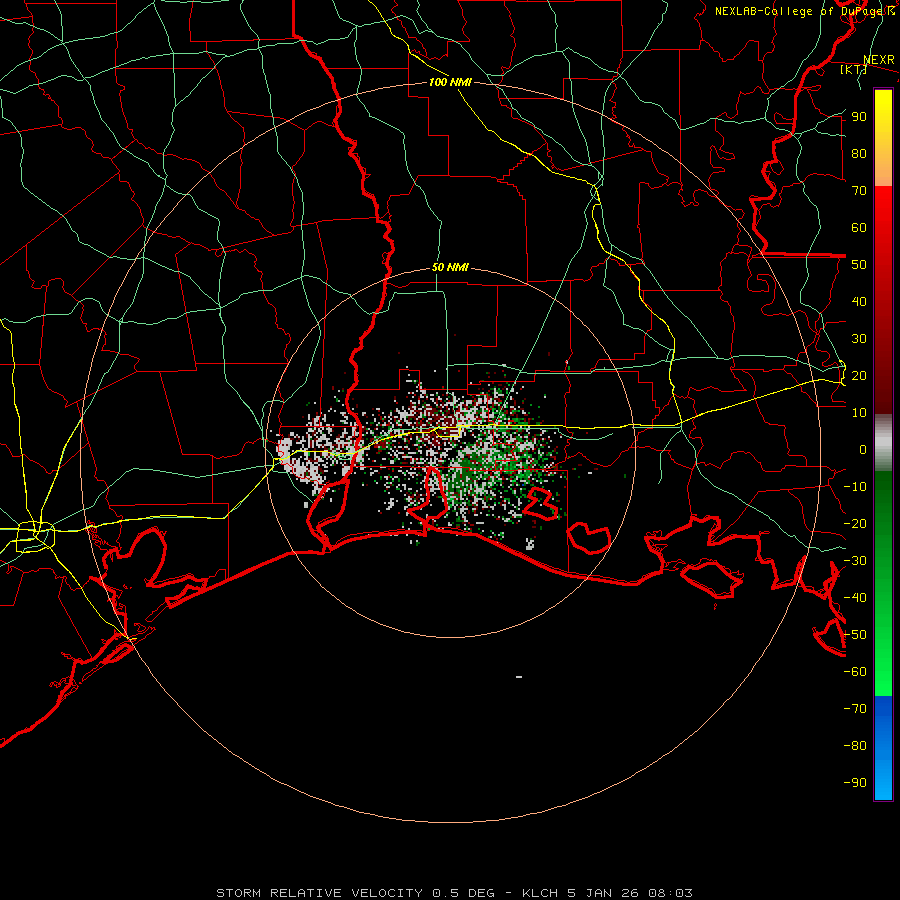This screenshot has width=900, height=900.
Task: Pick the gray zero-velocity segment of color bar
Action: [883, 443]
